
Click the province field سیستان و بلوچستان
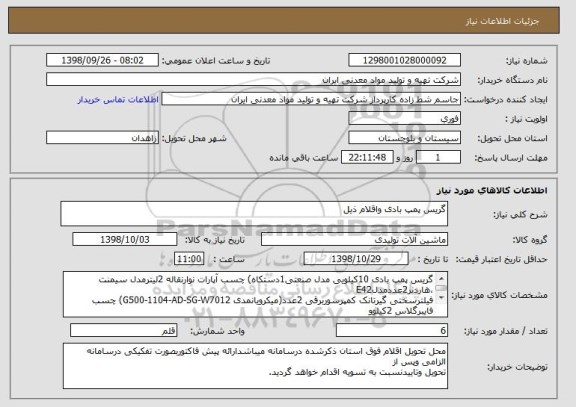[x=404, y=138]
